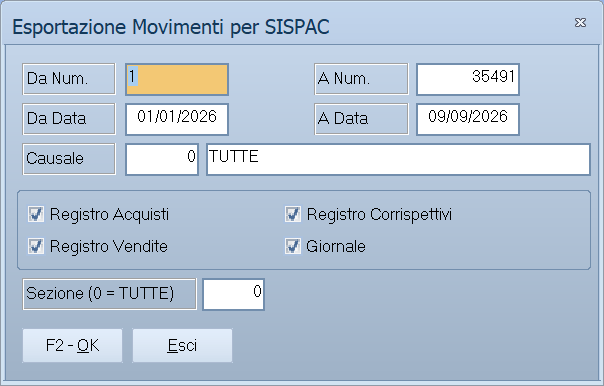
Task: Select the A Data field 09/09/2026
Action: pos(468,119)
